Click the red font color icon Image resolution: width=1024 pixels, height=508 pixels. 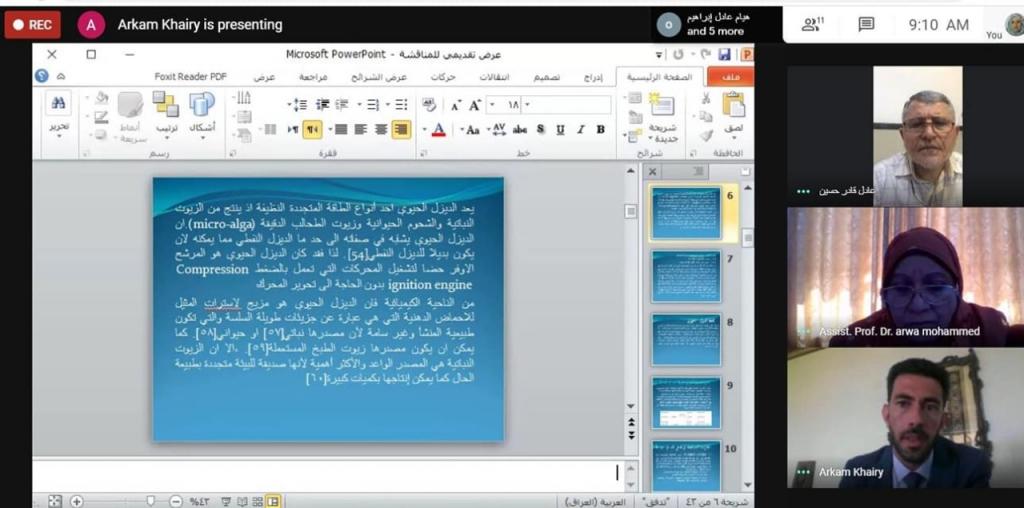click(437, 130)
